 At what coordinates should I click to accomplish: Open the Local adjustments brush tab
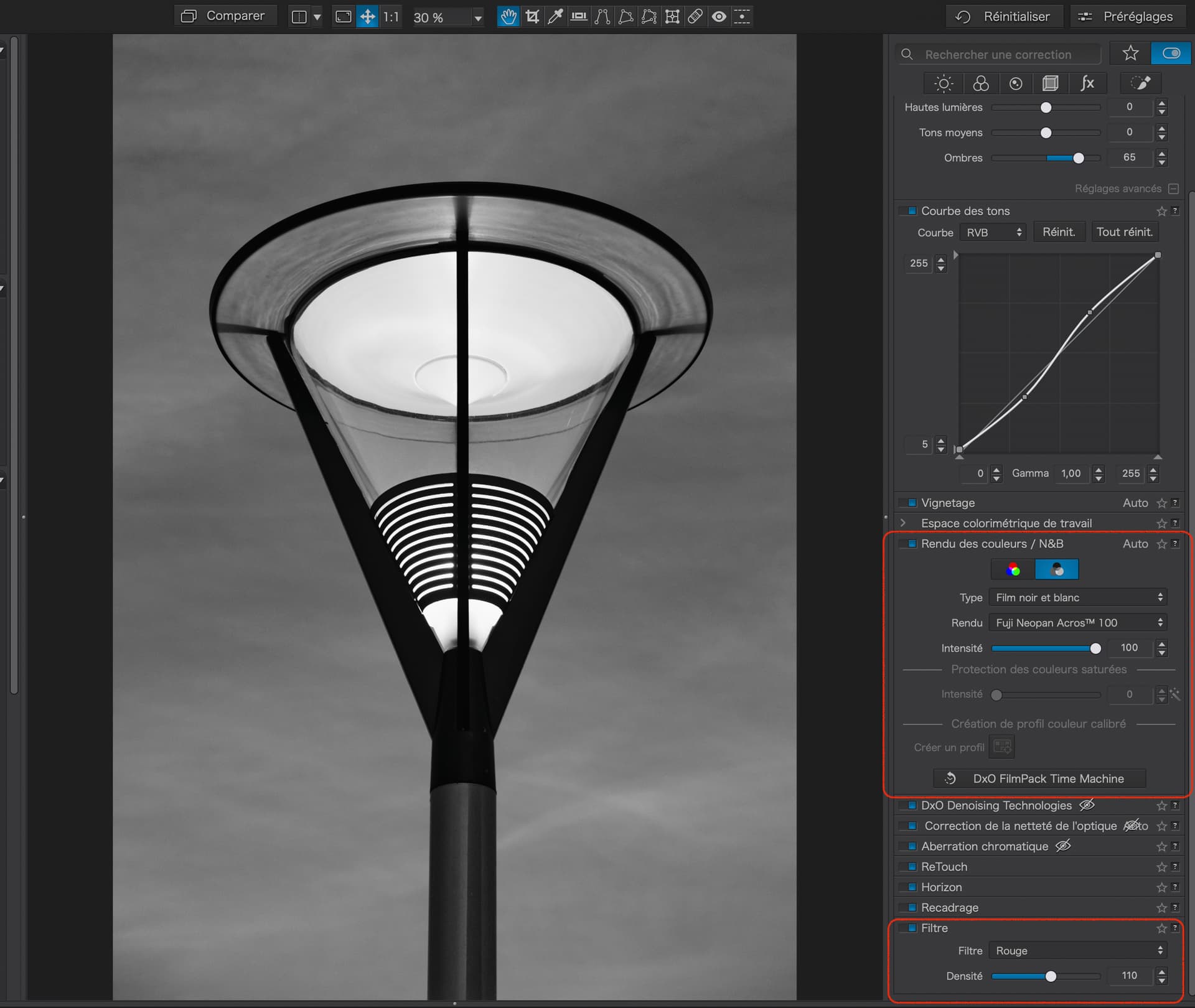point(1140,83)
